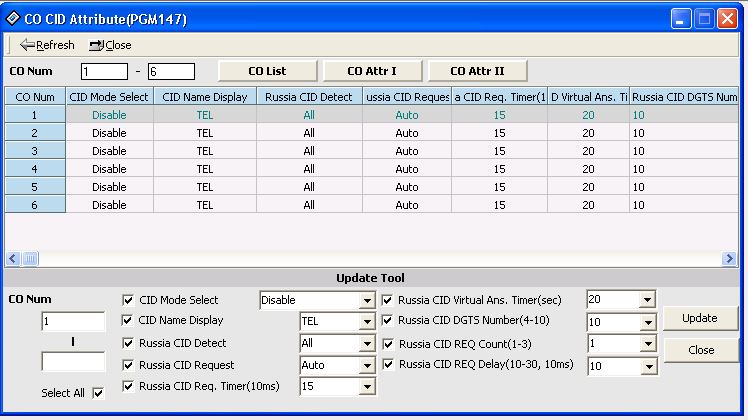Switch to CO Attr II page
The width and height of the screenshot is (748, 420).
tap(477, 71)
